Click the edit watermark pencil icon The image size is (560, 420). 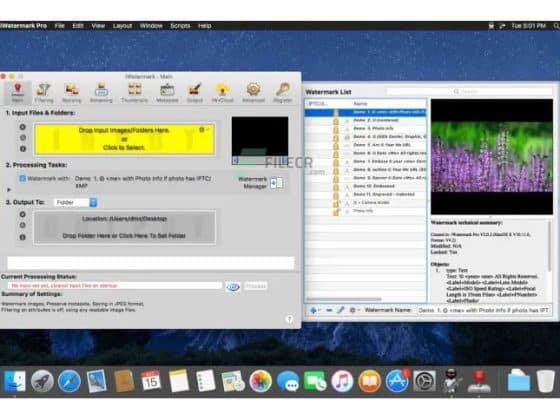(341, 310)
